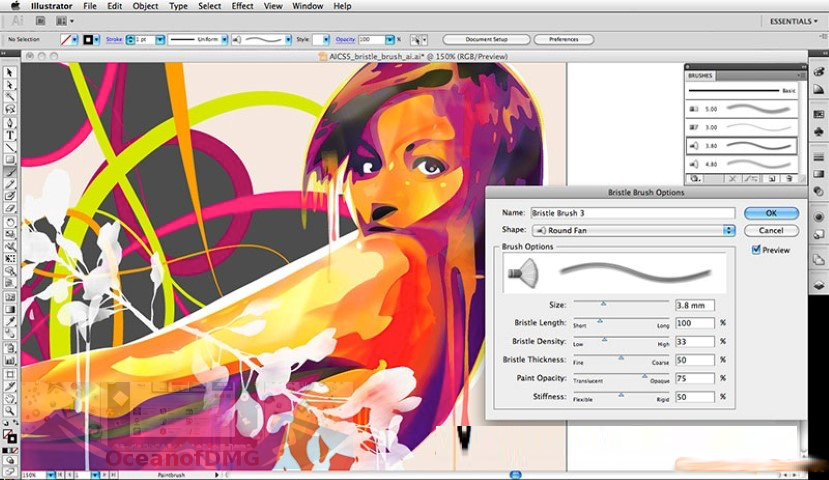829x480 pixels.
Task: Open the Effect menu
Action: click(x=243, y=6)
